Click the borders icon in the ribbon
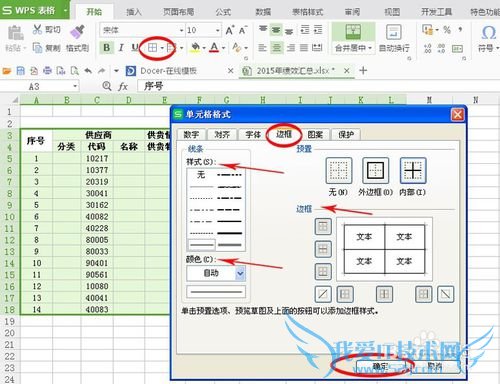Screen dimensions: 500x384 coord(152,48)
